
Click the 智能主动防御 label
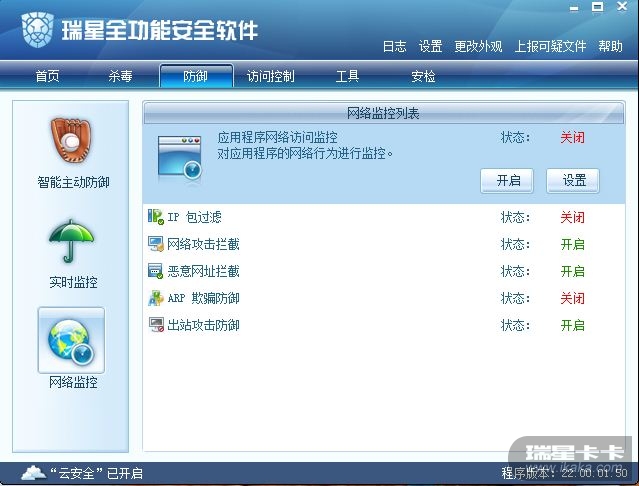(x=73, y=182)
